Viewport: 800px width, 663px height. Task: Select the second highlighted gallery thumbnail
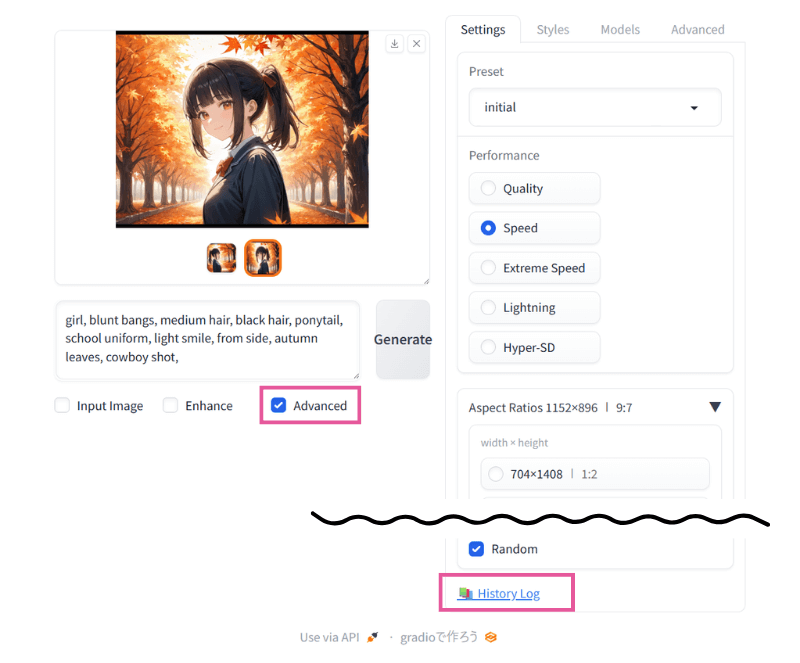(x=263, y=258)
